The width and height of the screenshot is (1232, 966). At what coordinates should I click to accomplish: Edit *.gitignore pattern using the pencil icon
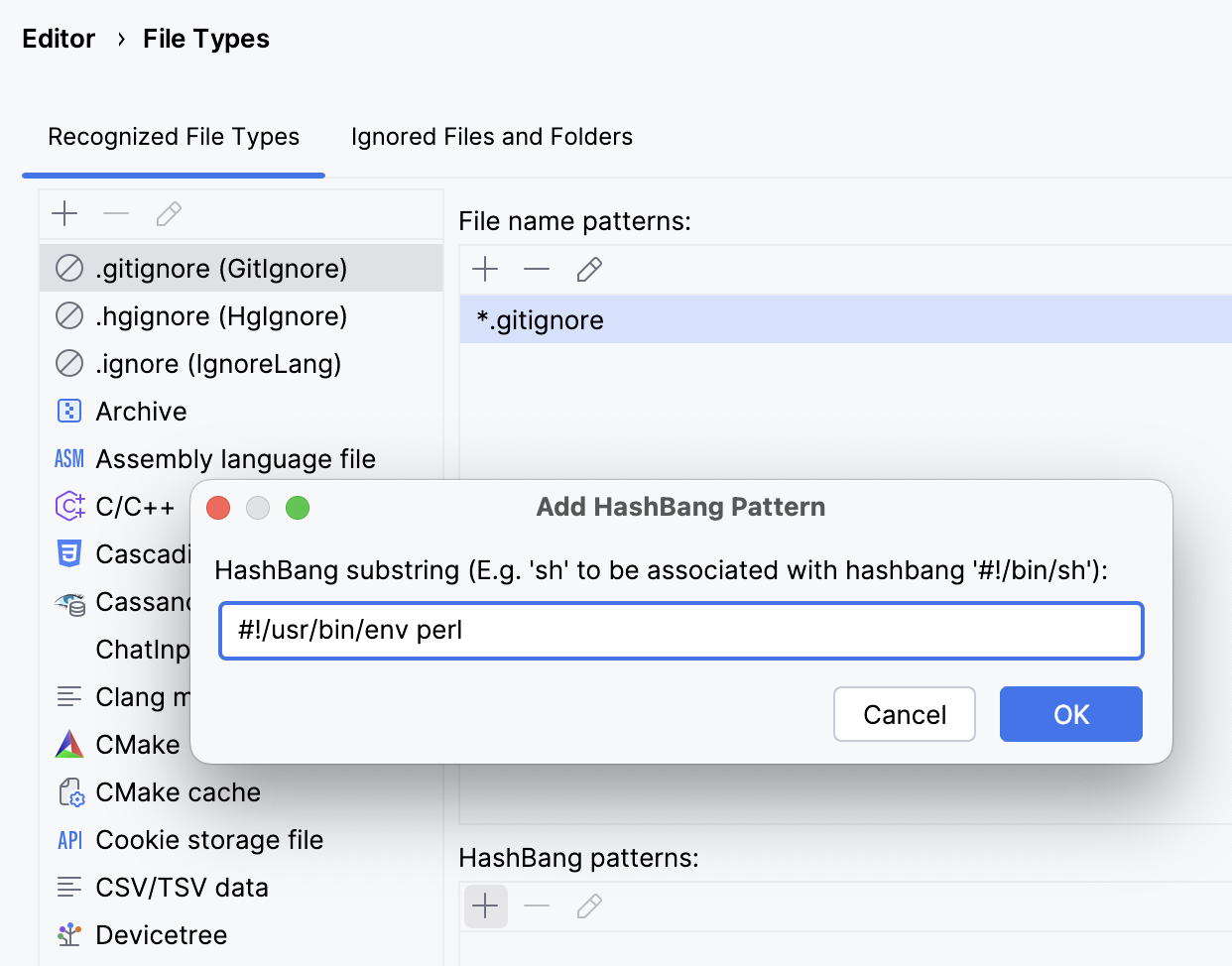click(x=589, y=269)
